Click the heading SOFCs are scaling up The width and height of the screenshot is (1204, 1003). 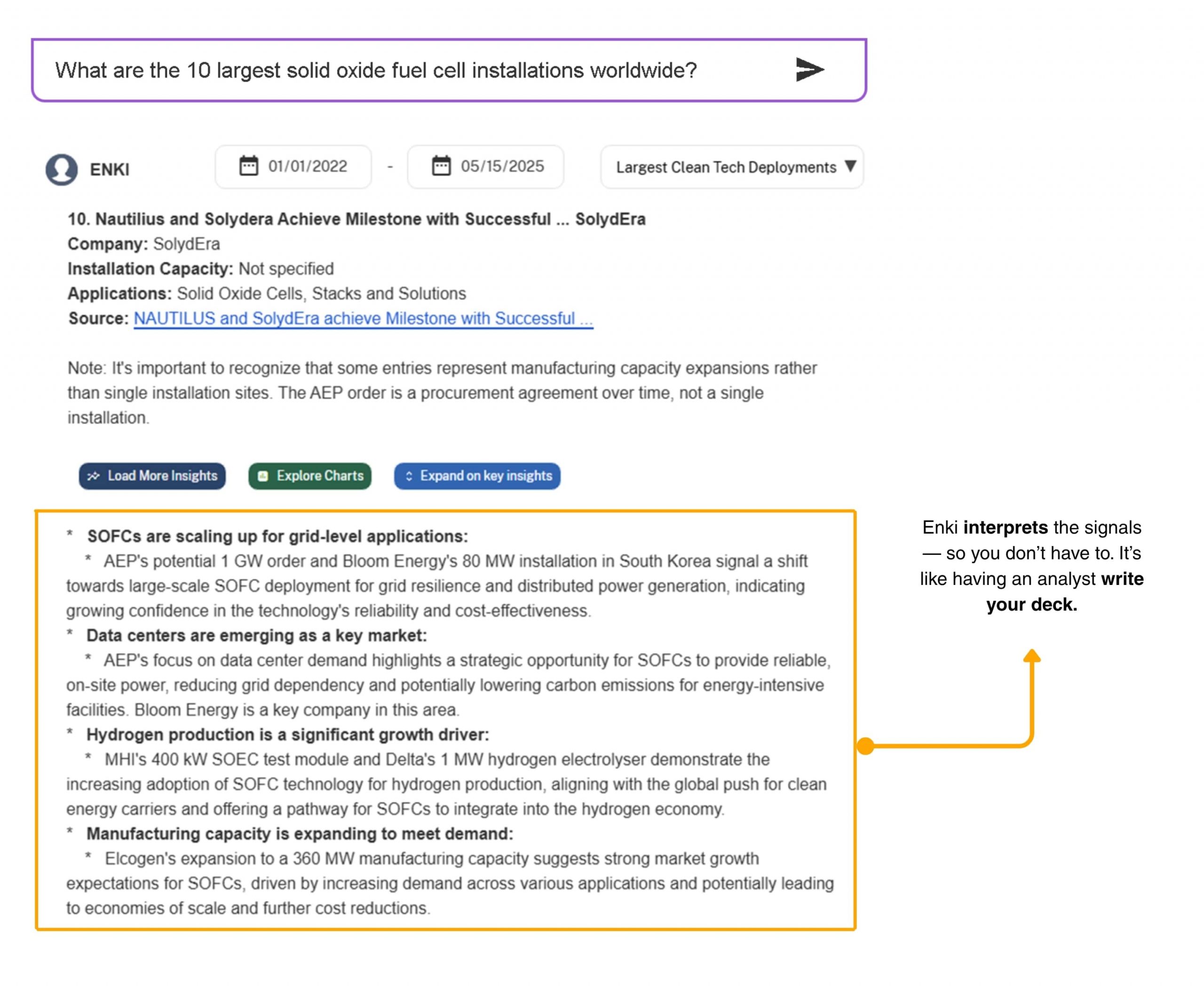(x=277, y=536)
